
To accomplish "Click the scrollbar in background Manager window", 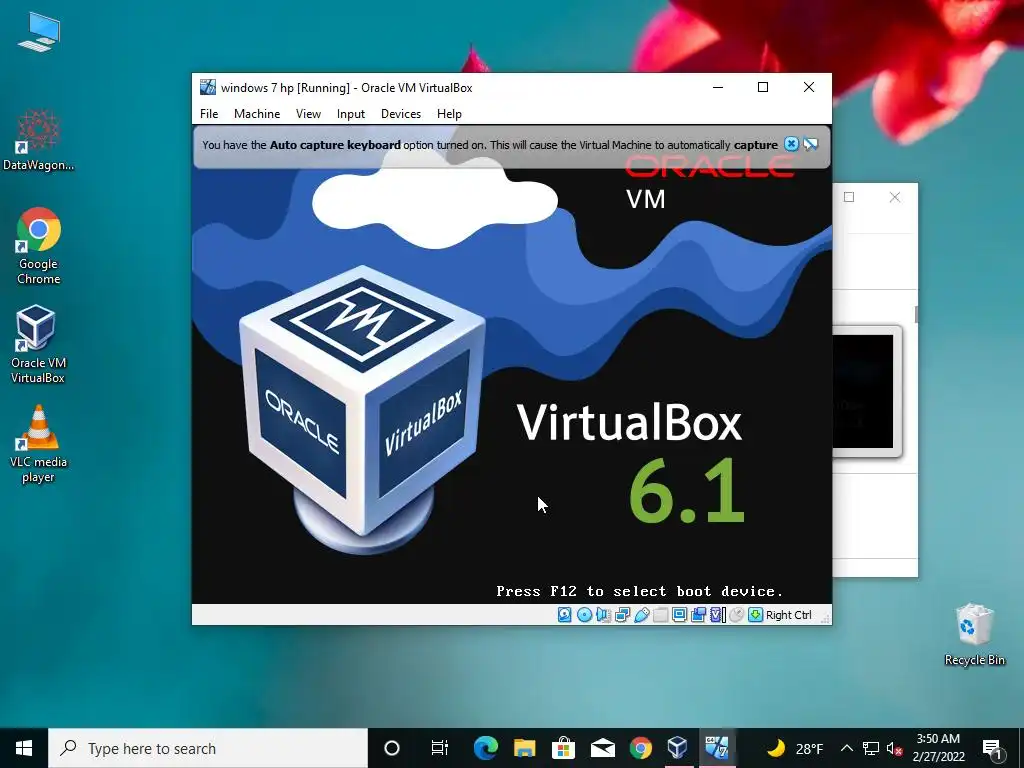I will point(916,313).
